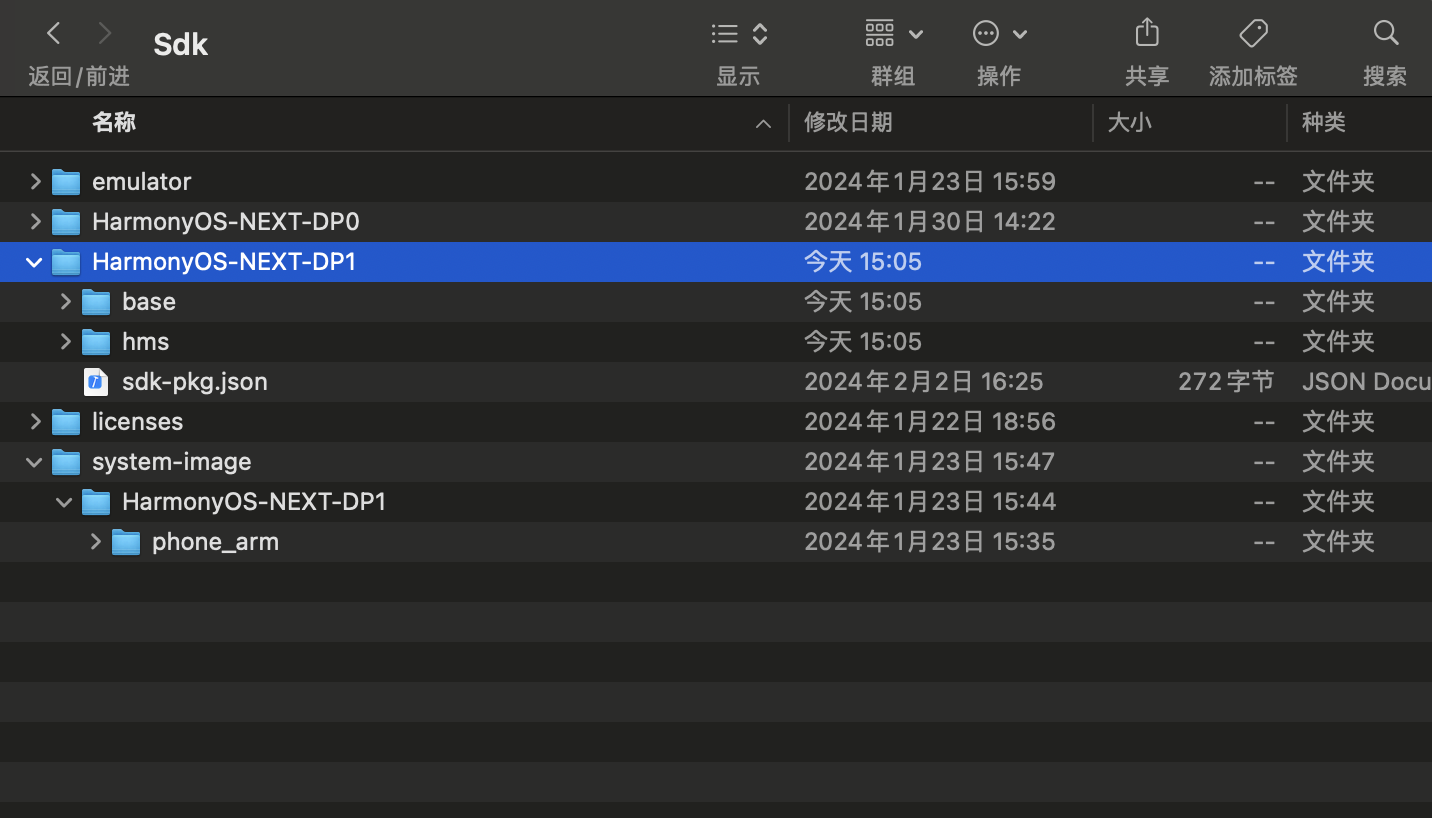The height and width of the screenshot is (818, 1432).
Task: Toggle the up/down stepper beside the display icon
Action: point(760,34)
